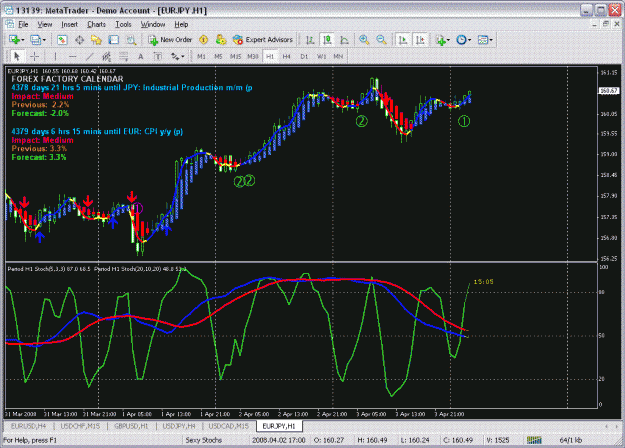625x448 pixels.
Task: Select the Arrows objects tool
Action: (x=175, y=56)
